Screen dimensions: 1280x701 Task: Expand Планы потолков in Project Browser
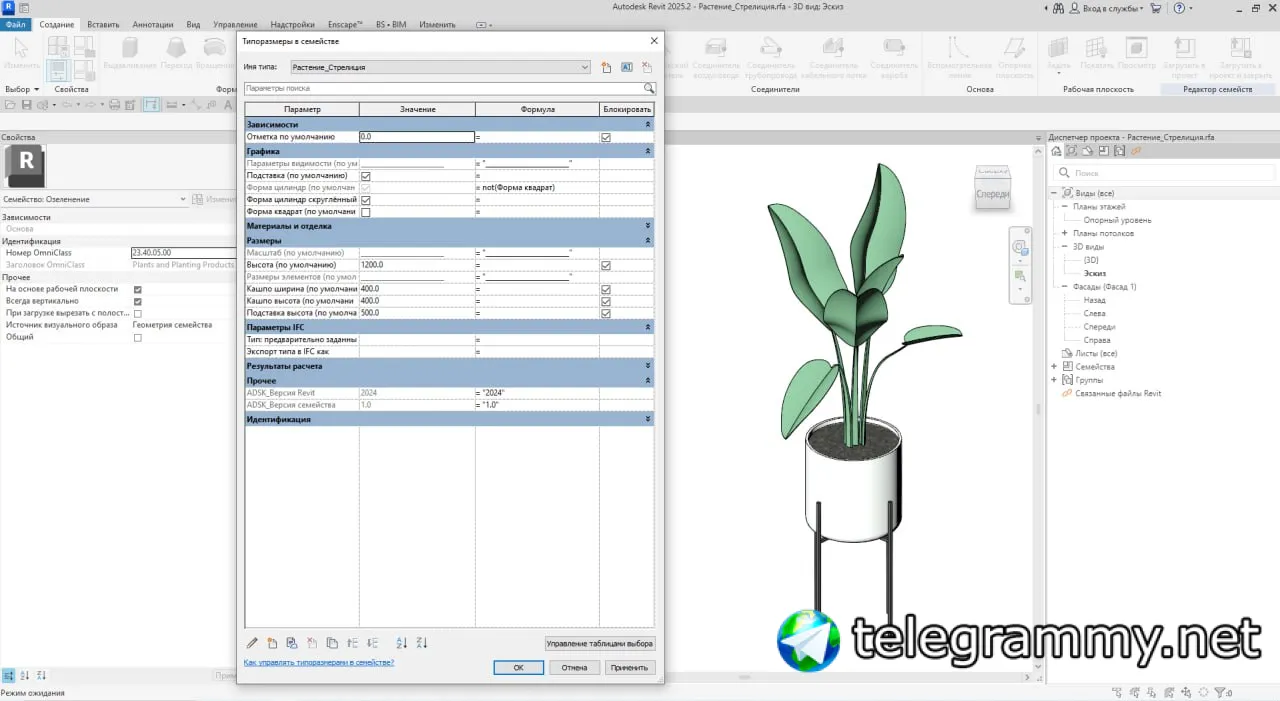point(1065,233)
